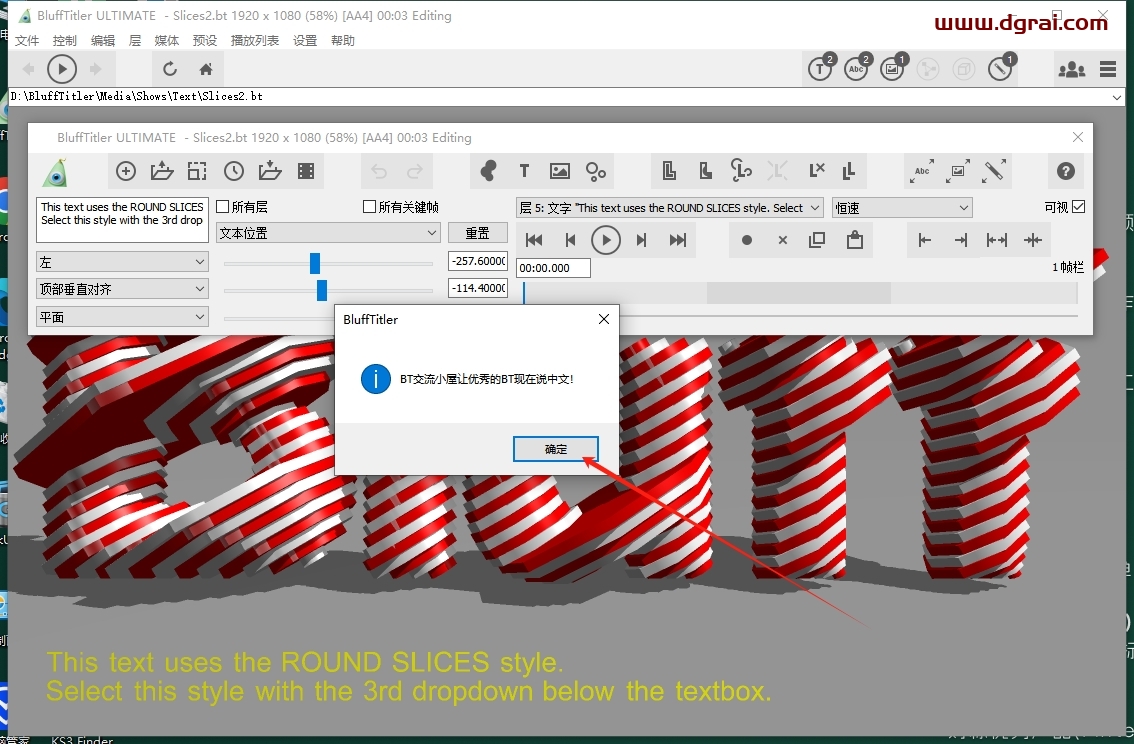Click the add particle layer blob icon
This screenshot has width=1134, height=744.
point(488,171)
